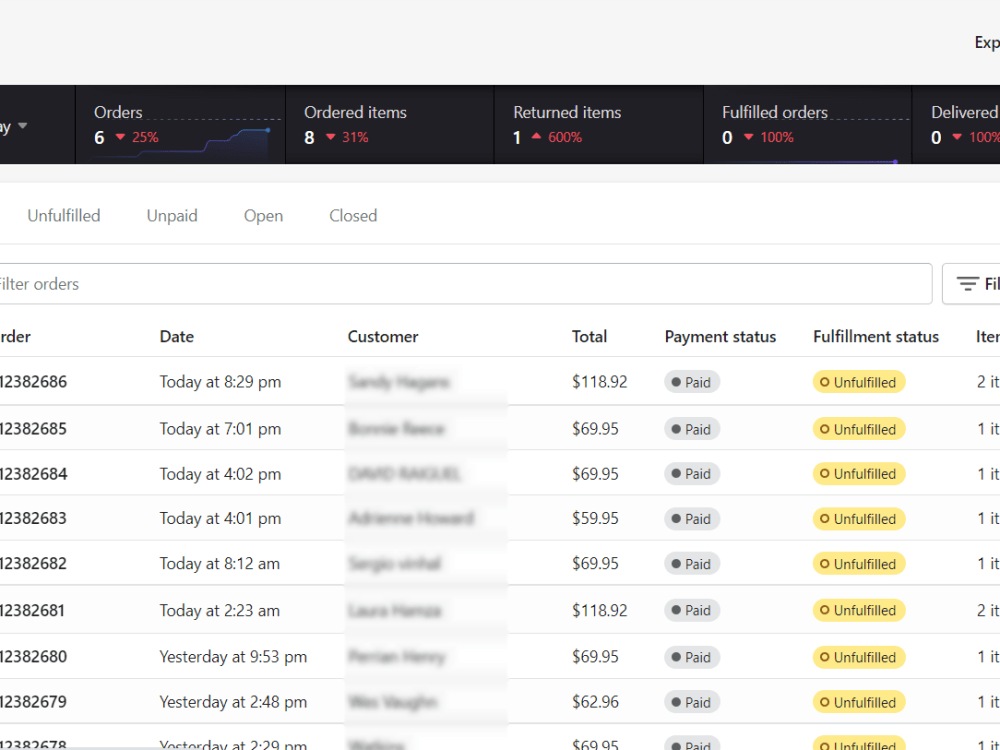The width and height of the screenshot is (1000, 750).
Task: Select the Open tab
Action: point(263,215)
